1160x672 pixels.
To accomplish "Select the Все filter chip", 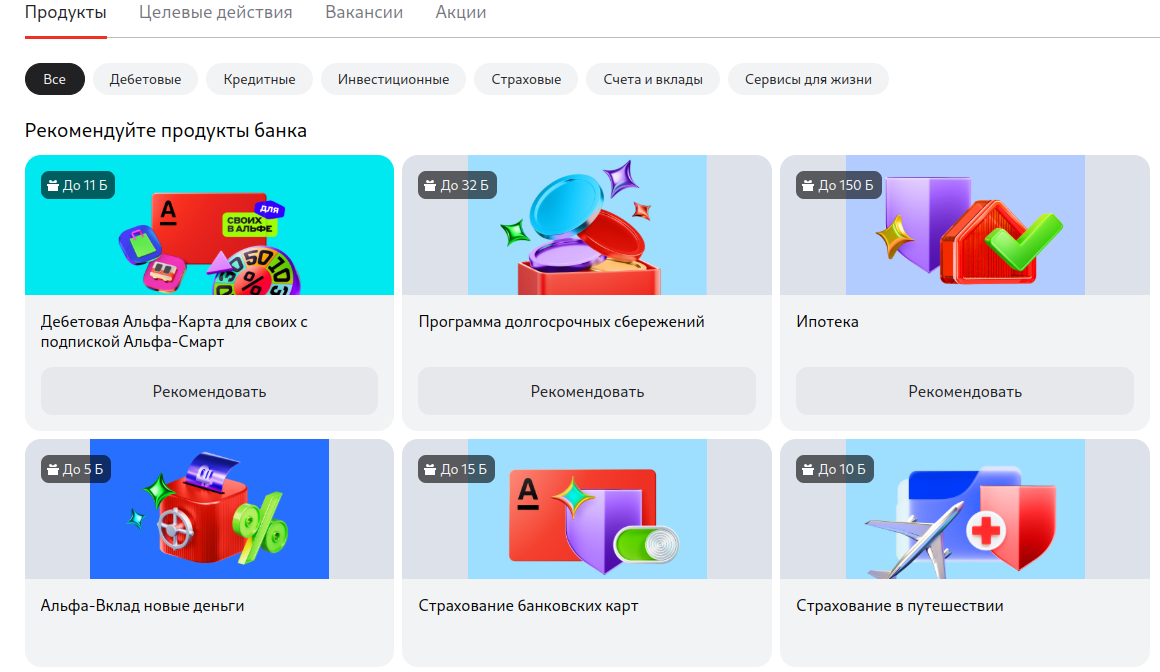I will click(55, 79).
